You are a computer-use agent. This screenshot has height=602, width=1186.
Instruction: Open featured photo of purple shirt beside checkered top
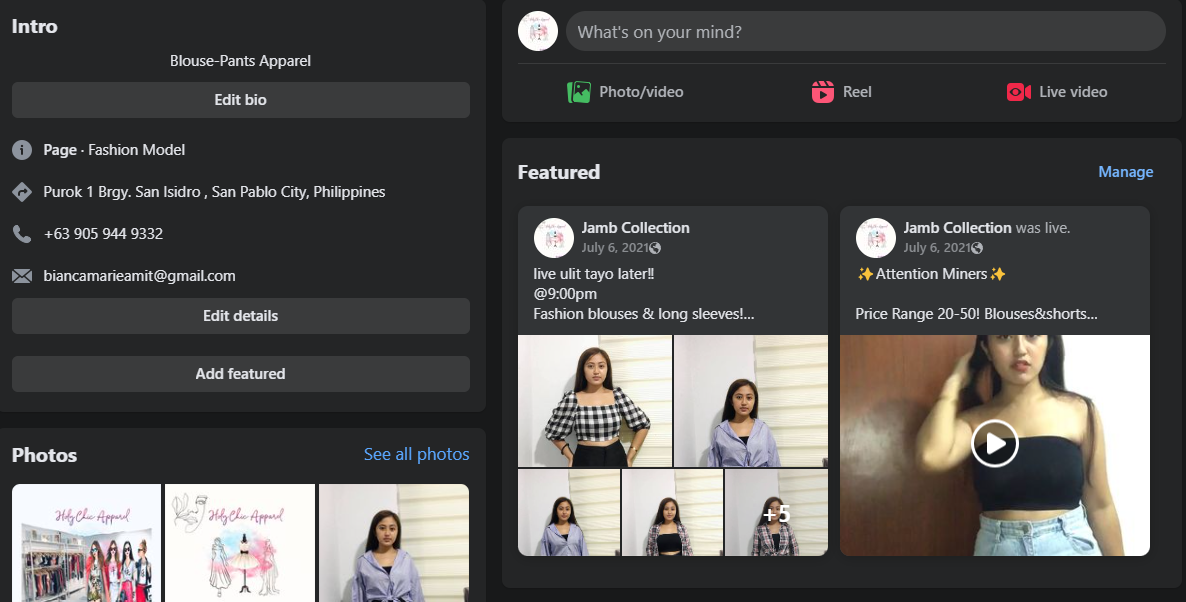pos(751,401)
